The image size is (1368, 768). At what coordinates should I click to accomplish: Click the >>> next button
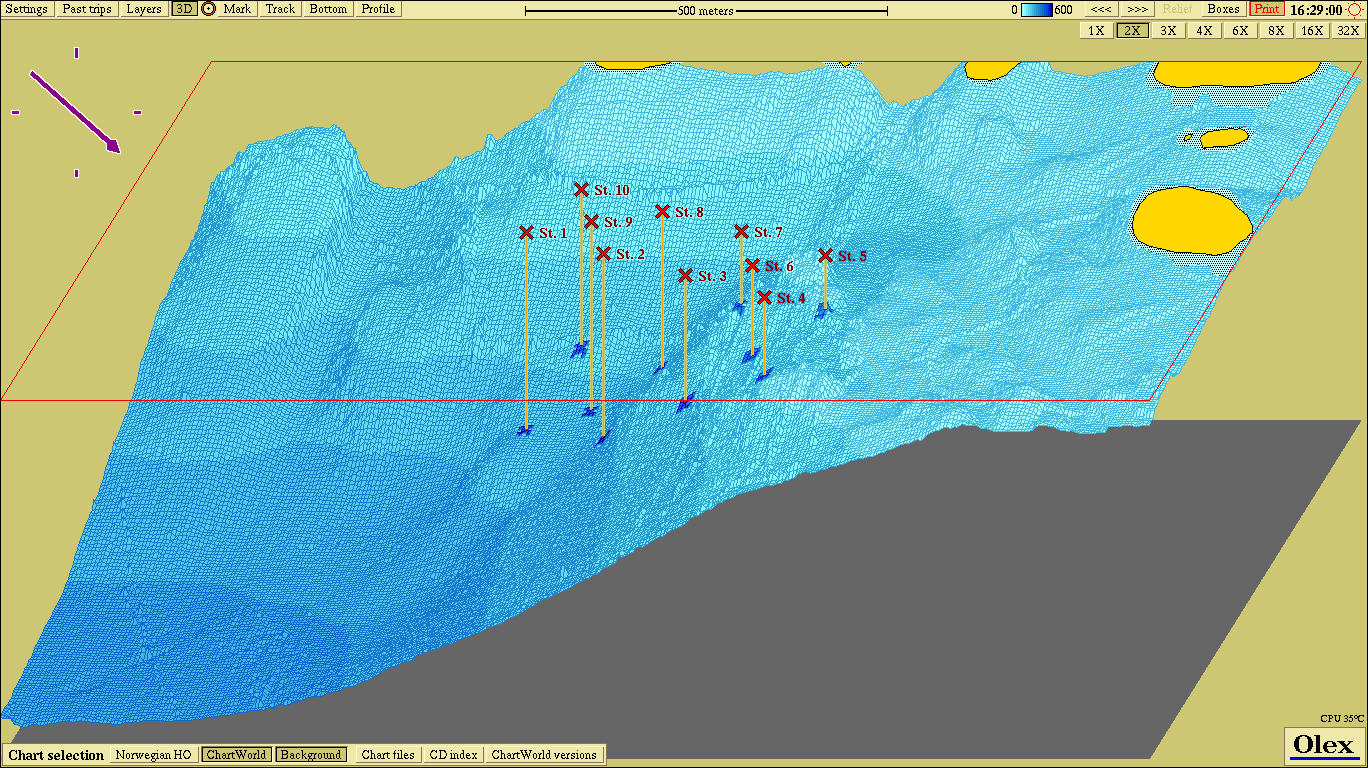1137,9
